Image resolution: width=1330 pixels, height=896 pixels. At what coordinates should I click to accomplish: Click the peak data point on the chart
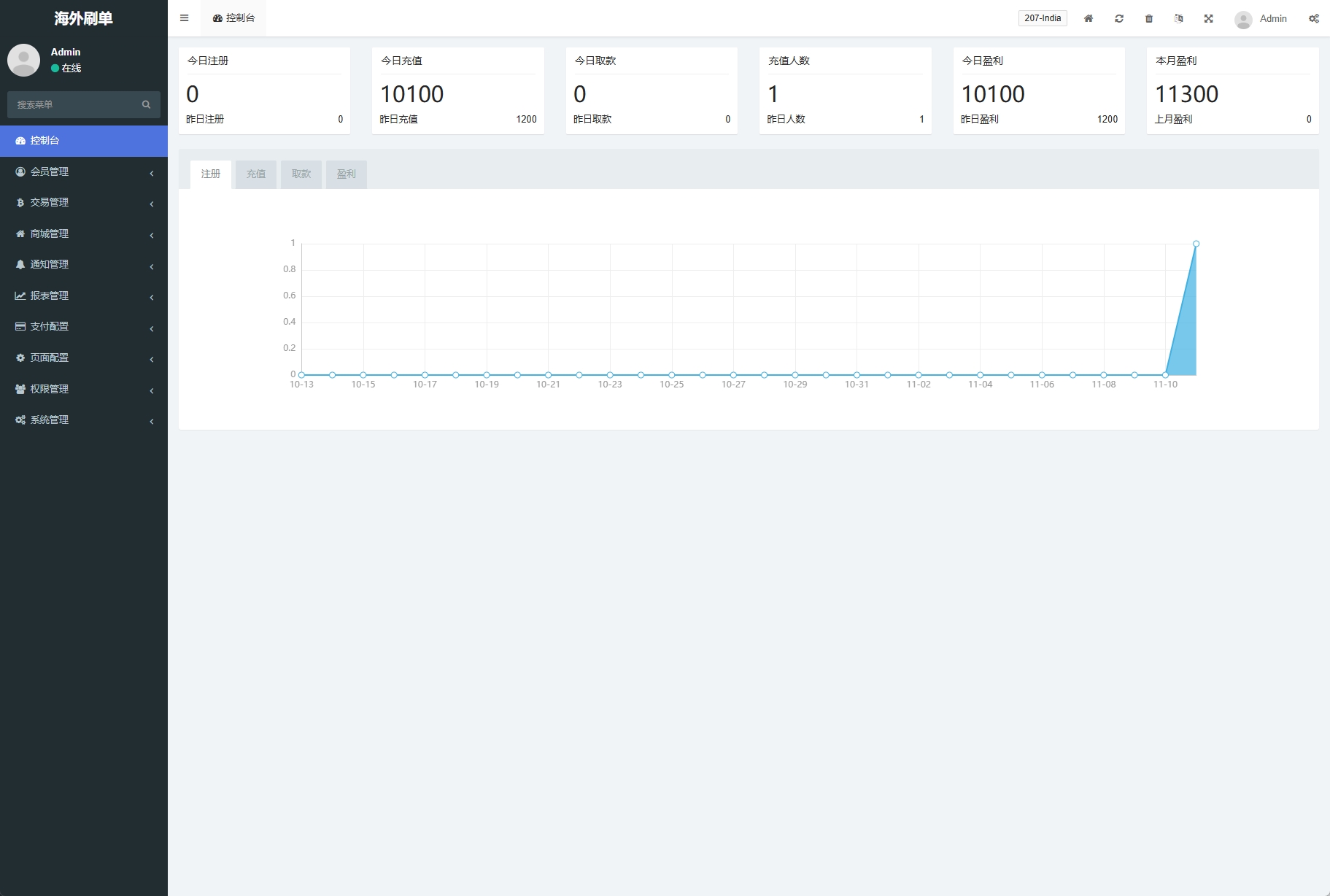coord(1196,244)
